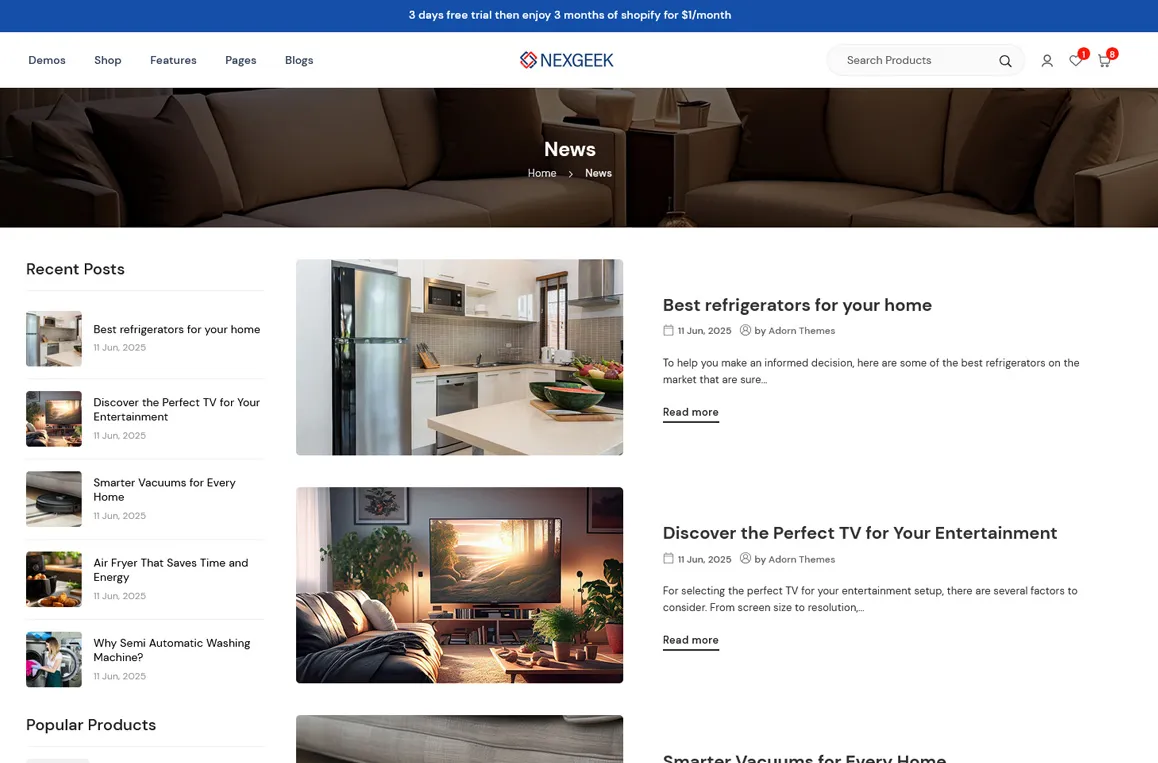The image size is (1158, 763).
Task: Click Smarter Vacuums recent post thumbnail
Action: (x=54, y=499)
